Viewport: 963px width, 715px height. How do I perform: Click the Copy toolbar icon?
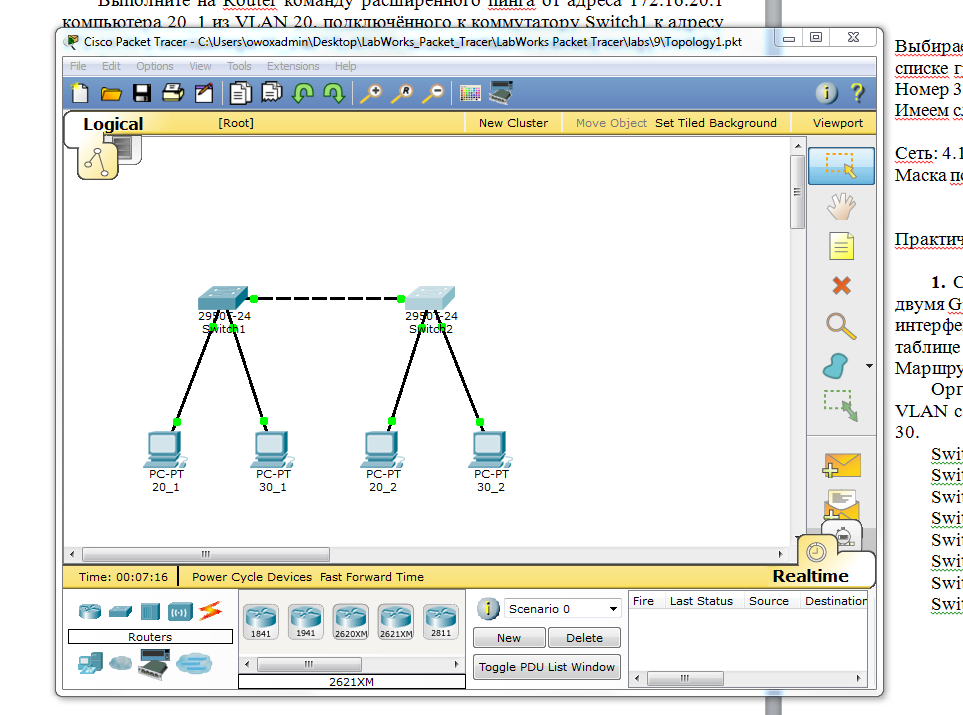click(x=240, y=93)
